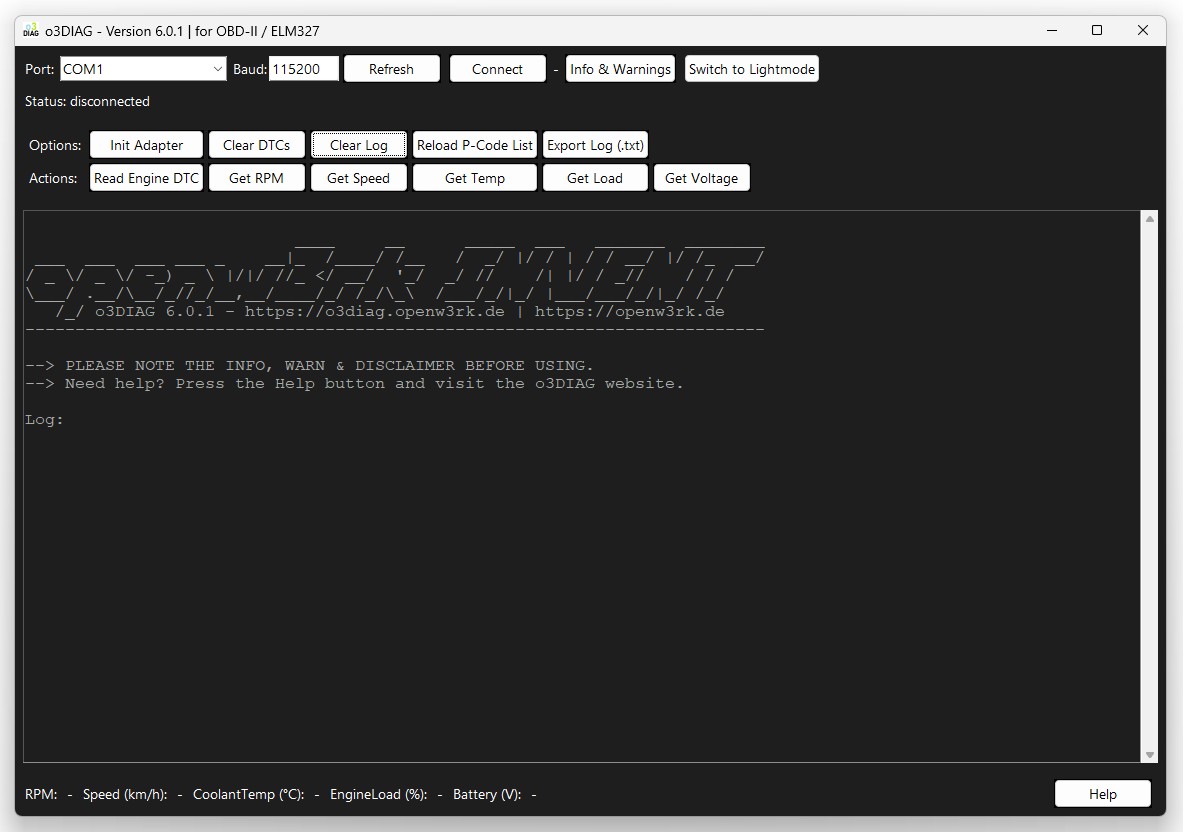Fetch coolant temperature via Get Temp
This screenshot has width=1183, height=832.
click(474, 177)
